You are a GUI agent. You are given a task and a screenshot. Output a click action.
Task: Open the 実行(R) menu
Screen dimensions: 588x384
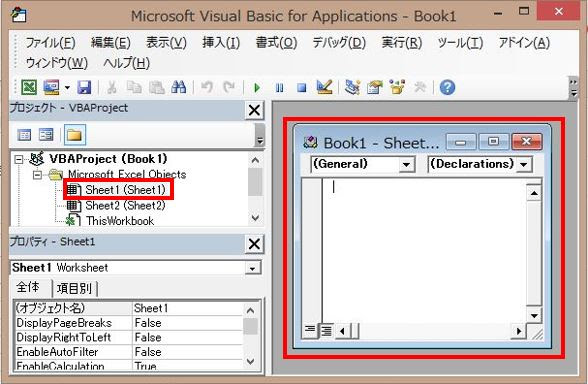(x=402, y=42)
